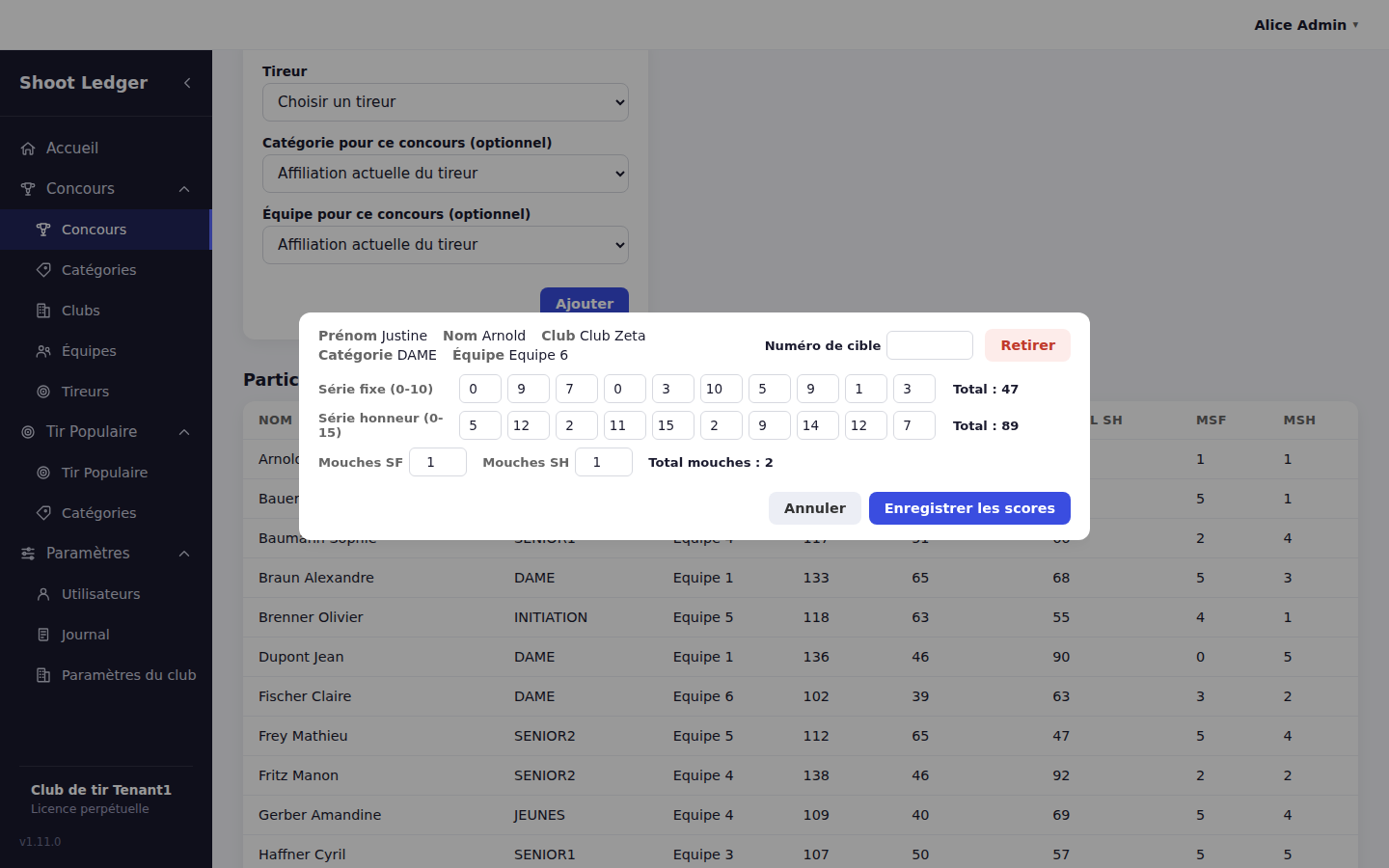Collapse the Paramètres section chevron
The width and height of the screenshot is (1389, 868).
[x=184, y=554]
